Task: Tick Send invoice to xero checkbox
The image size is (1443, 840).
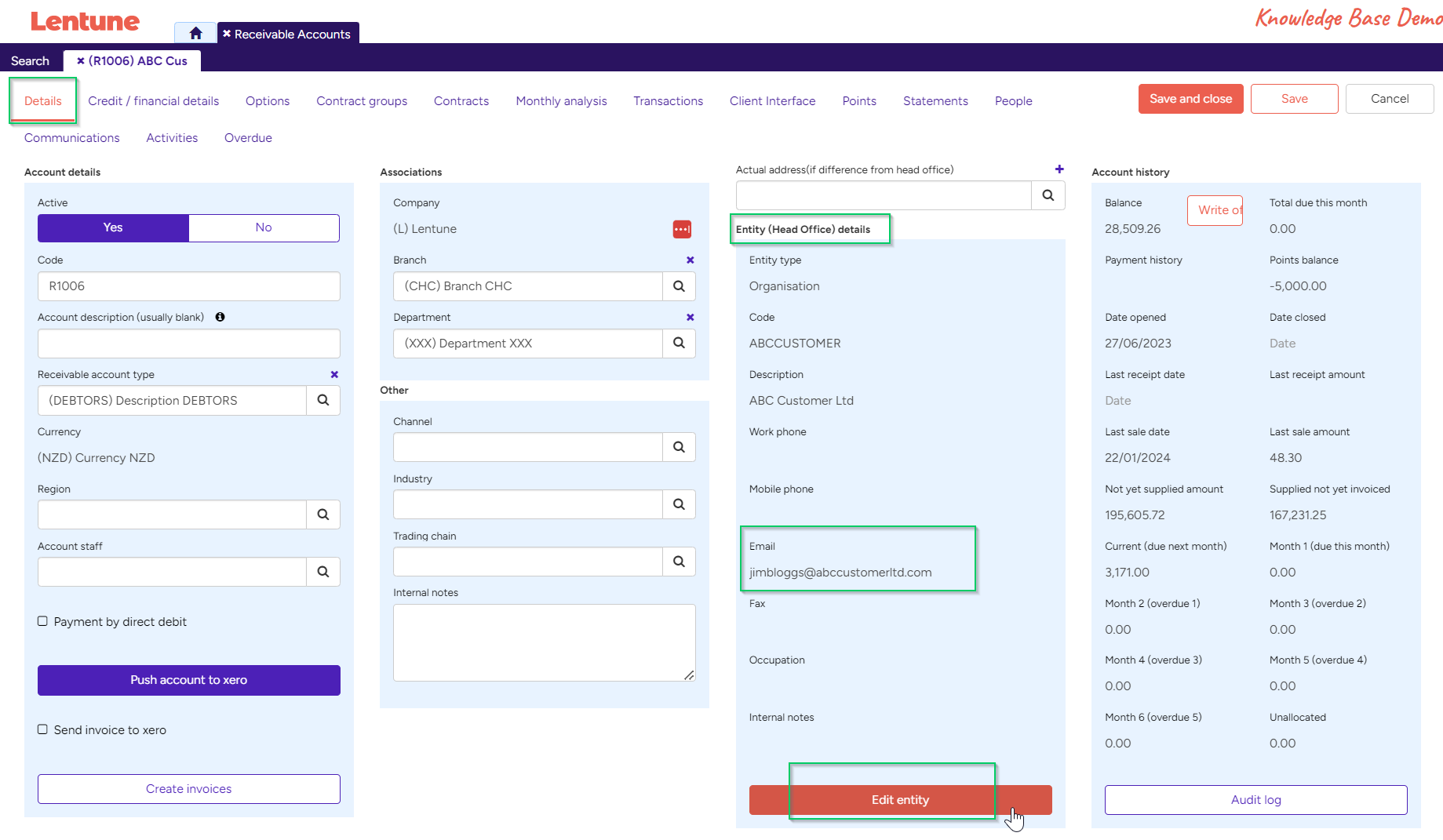Action: click(43, 729)
